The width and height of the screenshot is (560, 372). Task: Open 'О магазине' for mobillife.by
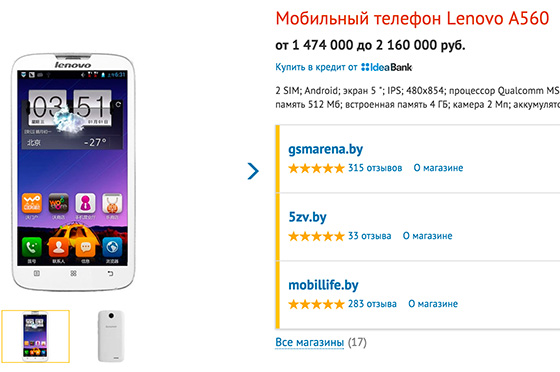pyautogui.click(x=433, y=304)
